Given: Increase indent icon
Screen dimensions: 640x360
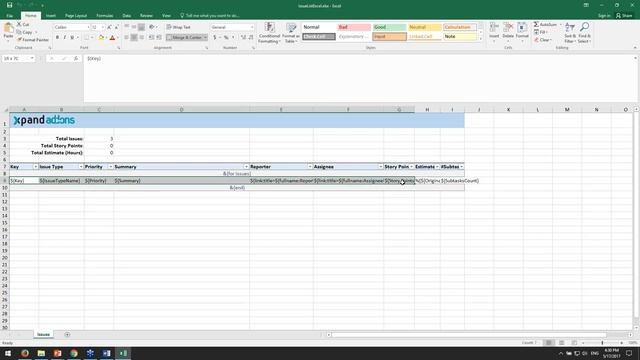Looking at the screenshot, I should (x=158, y=38).
